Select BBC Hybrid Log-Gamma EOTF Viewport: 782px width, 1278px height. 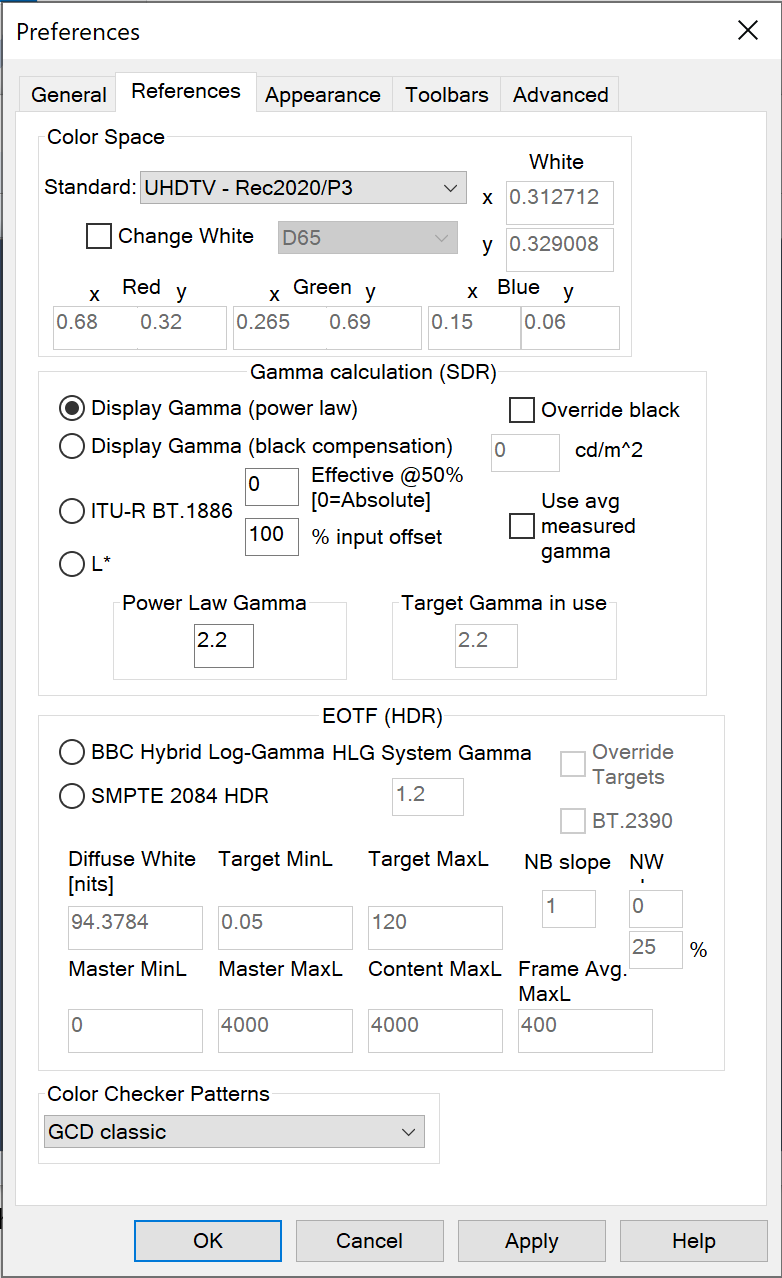(71, 752)
